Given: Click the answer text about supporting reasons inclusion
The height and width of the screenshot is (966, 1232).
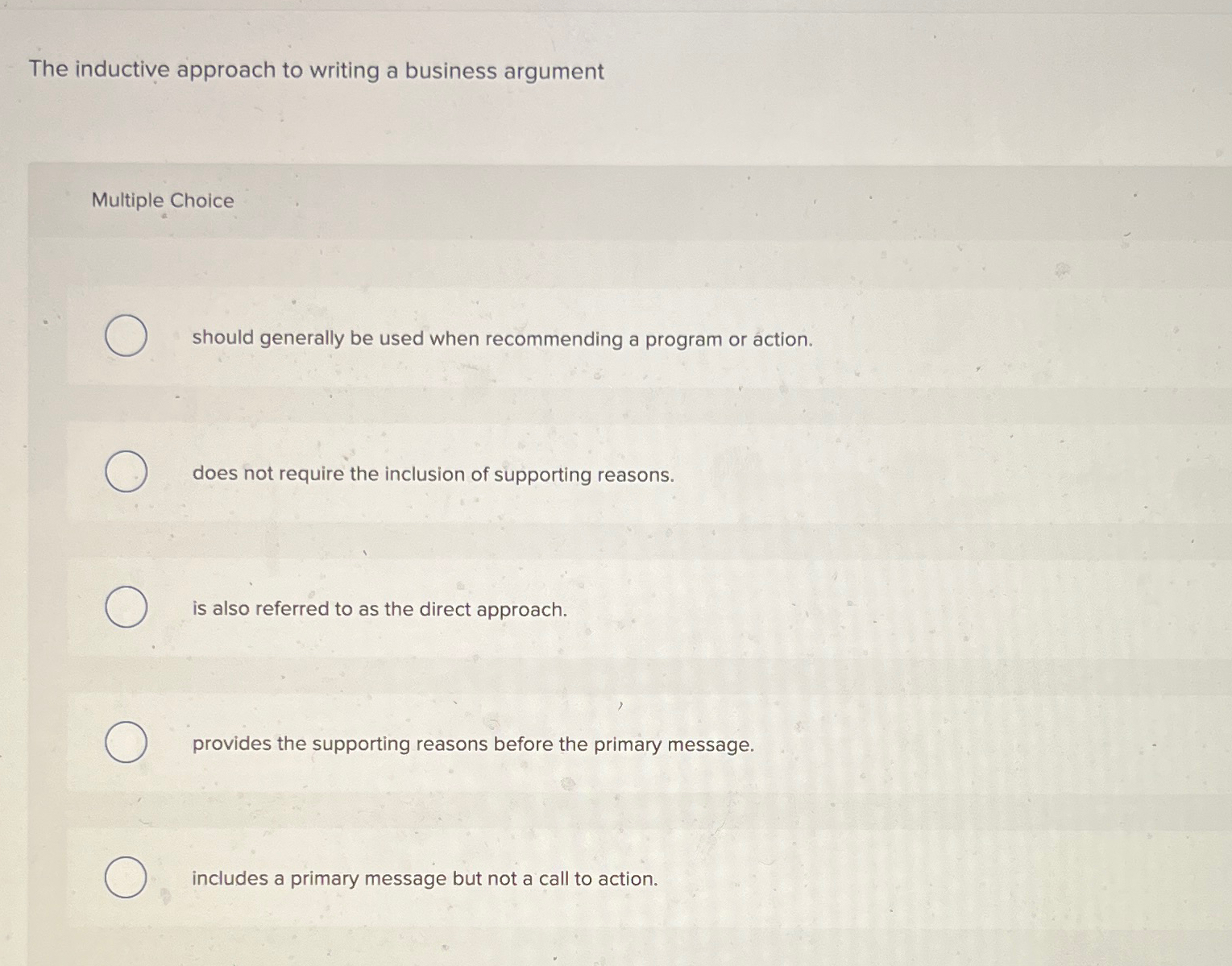Looking at the screenshot, I should click(433, 475).
